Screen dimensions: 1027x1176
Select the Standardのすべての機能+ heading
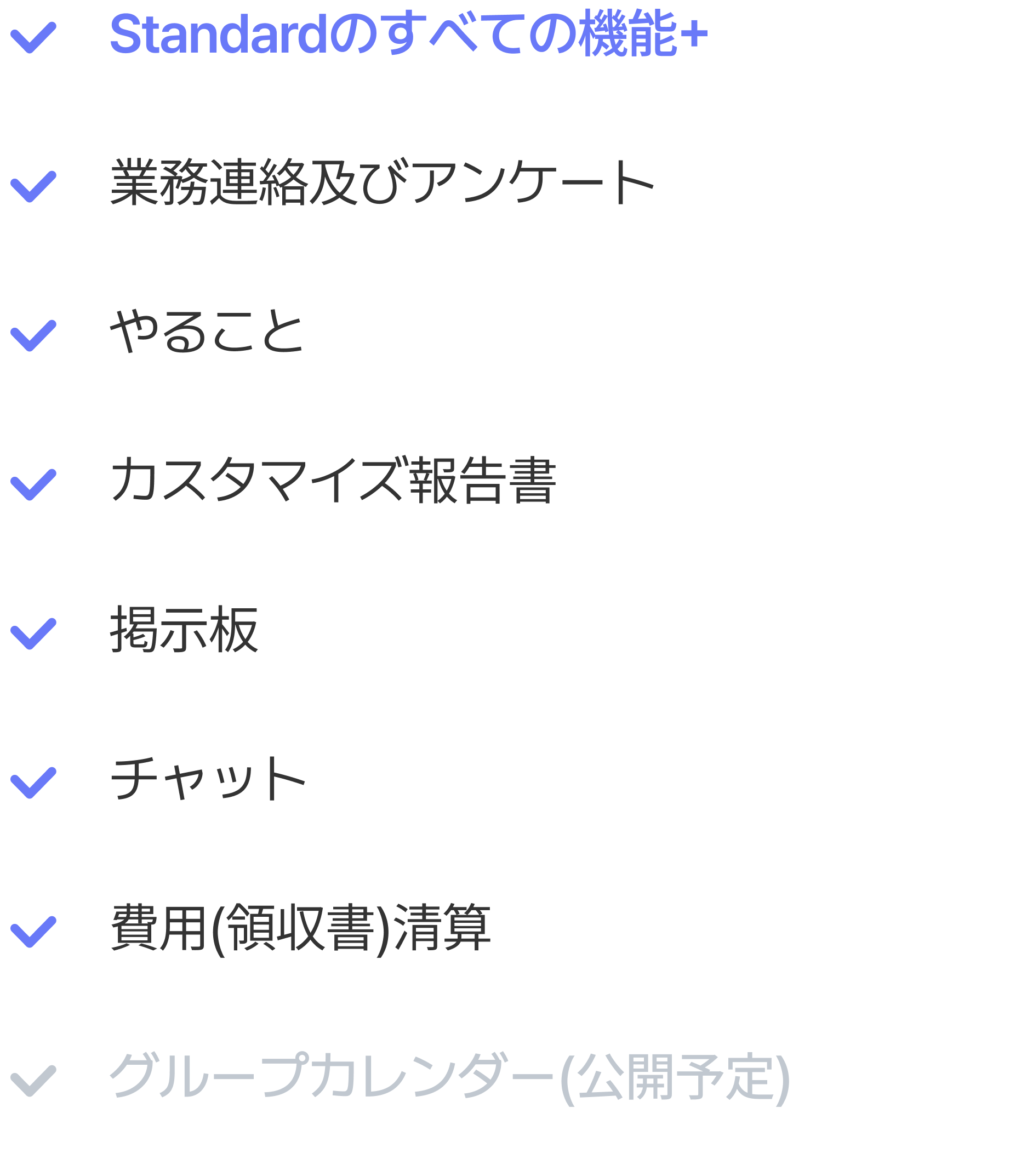tap(409, 35)
